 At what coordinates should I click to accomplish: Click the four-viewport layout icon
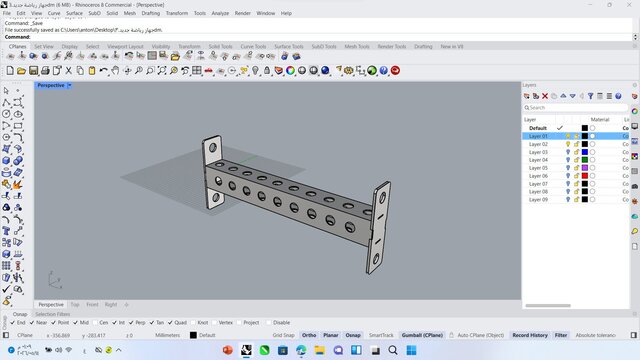click(x=197, y=71)
